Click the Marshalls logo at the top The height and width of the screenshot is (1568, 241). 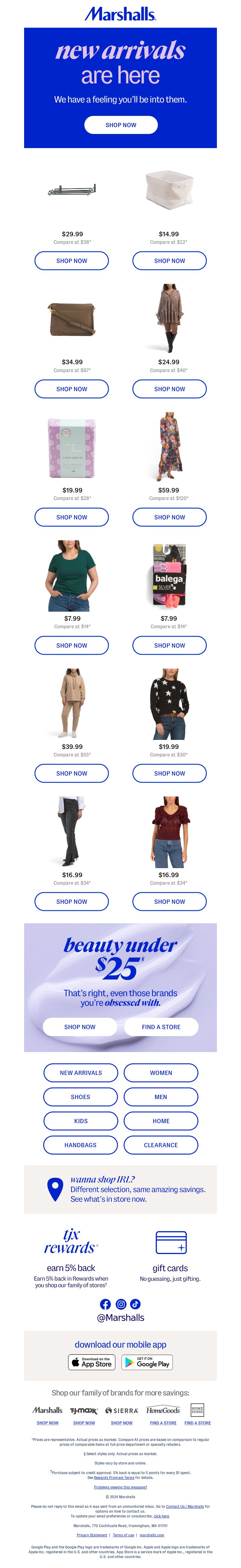120,14
